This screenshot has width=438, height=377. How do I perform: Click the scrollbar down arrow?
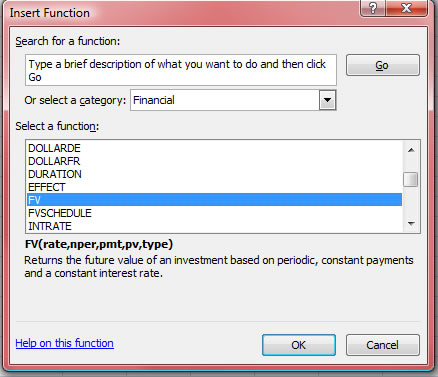[x=411, y=224]
